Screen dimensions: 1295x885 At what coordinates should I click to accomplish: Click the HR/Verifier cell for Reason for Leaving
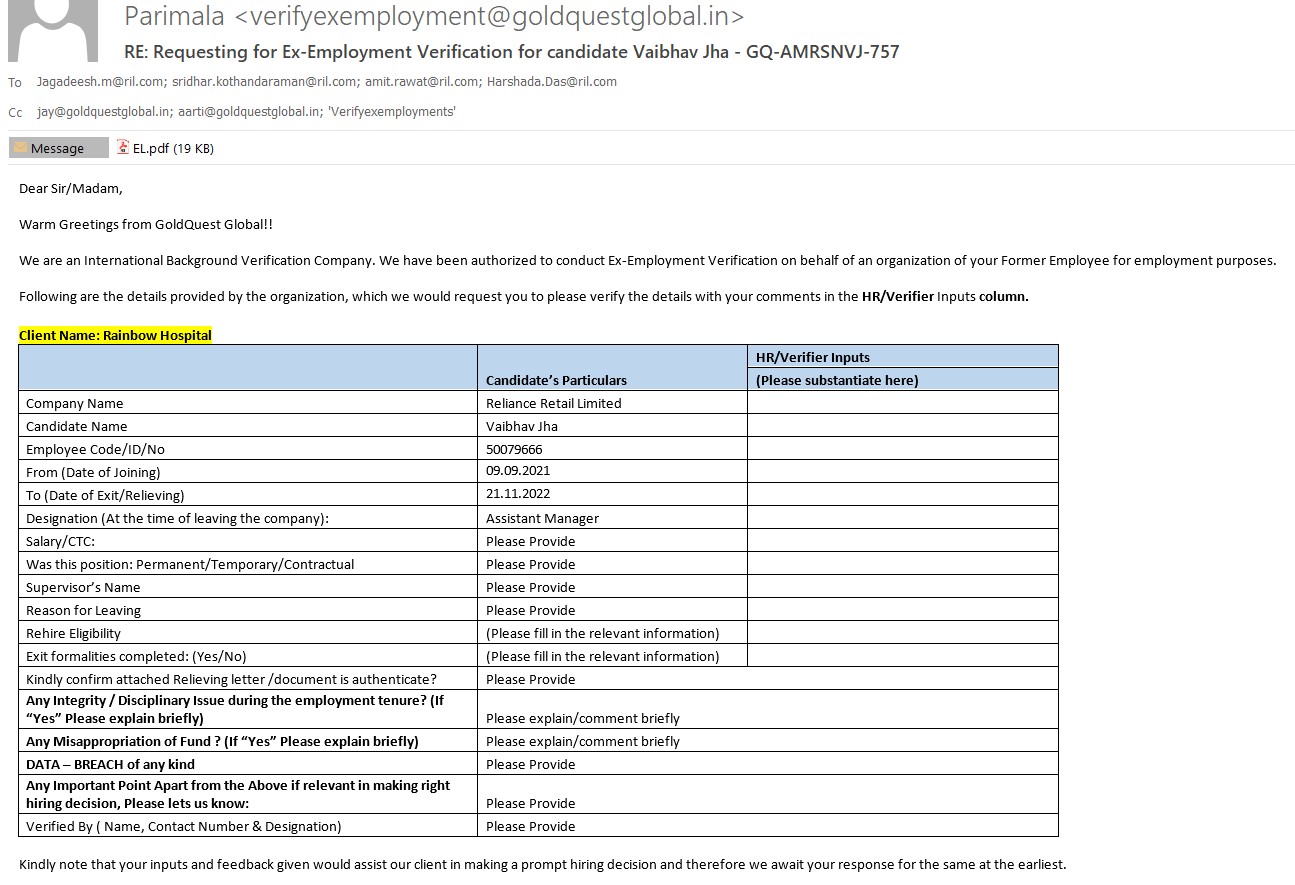coord(901,610)
